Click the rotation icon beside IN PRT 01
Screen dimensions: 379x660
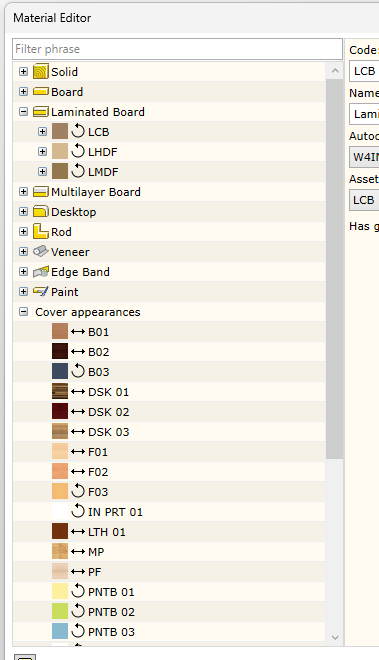78,511
